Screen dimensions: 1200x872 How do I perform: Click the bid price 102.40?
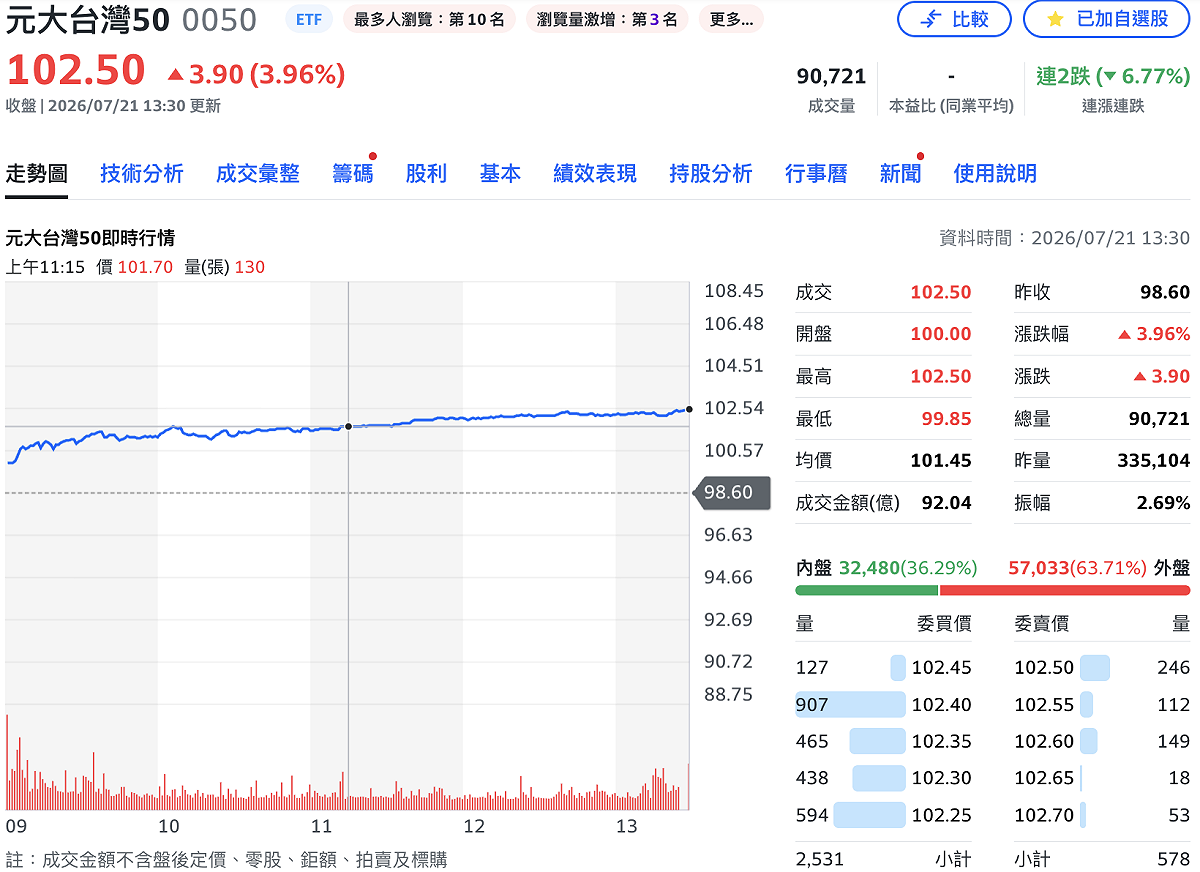pos(941,705)
